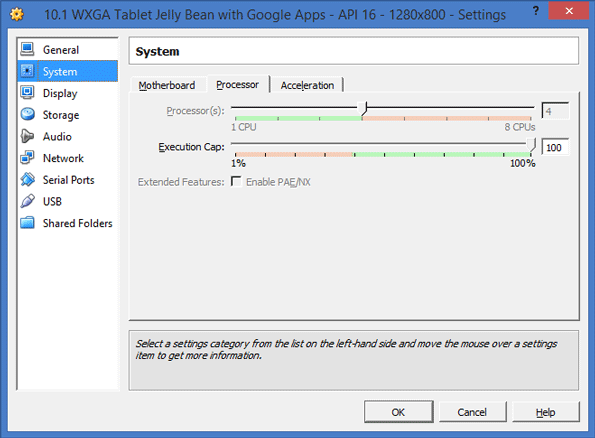Open the General settings category icon
The image size is (595, 438).
pos(27,49)
